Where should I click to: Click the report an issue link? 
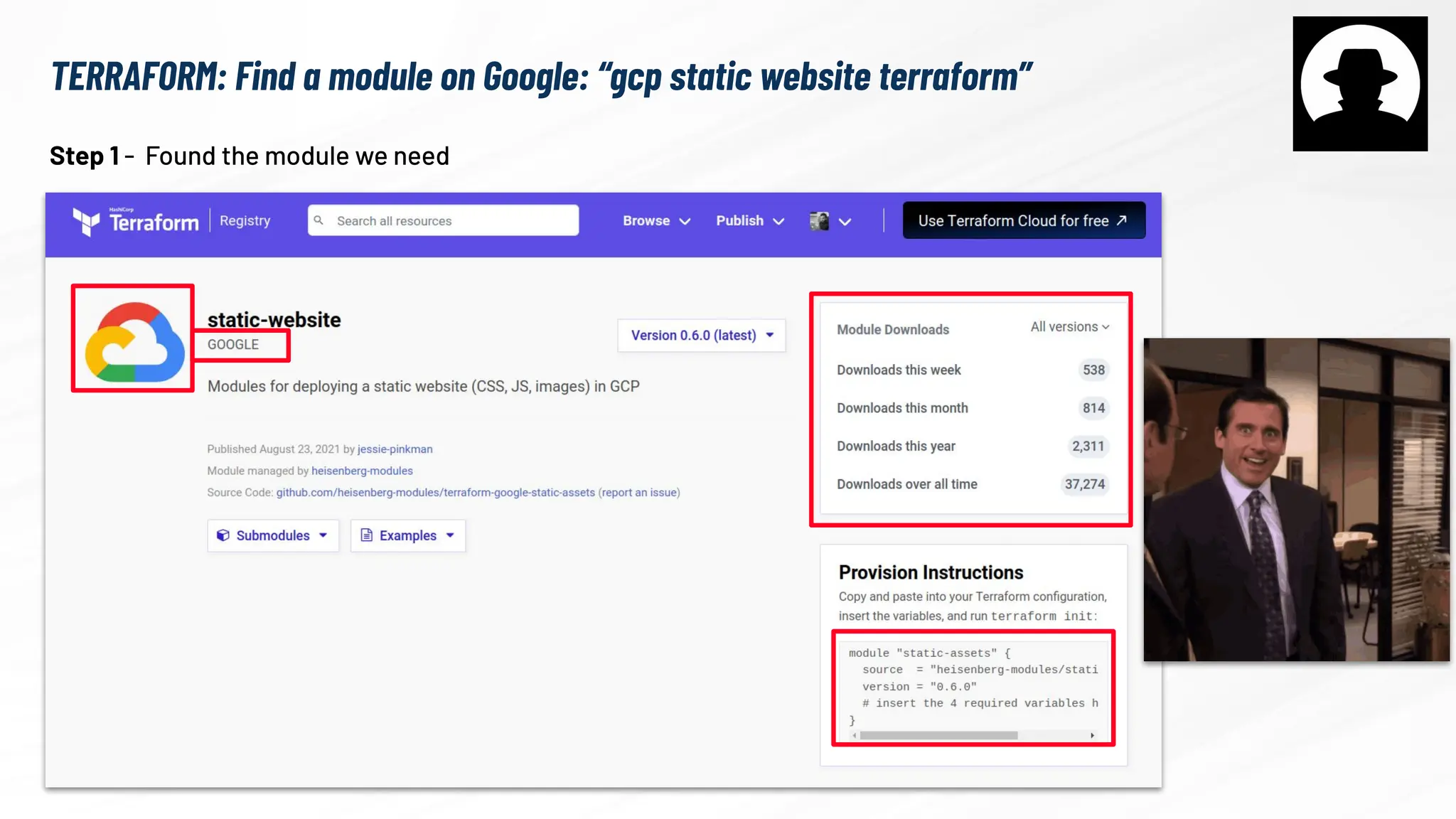coord(639,493)
